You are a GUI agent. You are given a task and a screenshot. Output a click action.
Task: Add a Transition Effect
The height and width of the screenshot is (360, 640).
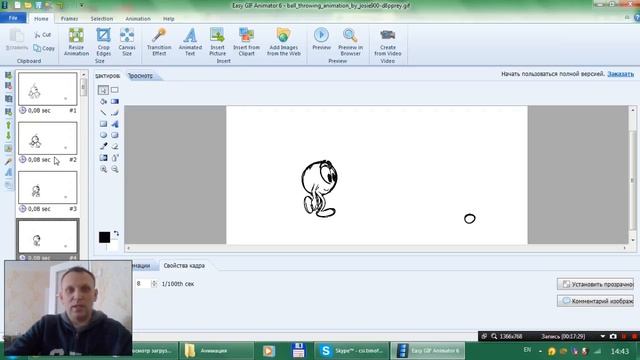(159, 42)
